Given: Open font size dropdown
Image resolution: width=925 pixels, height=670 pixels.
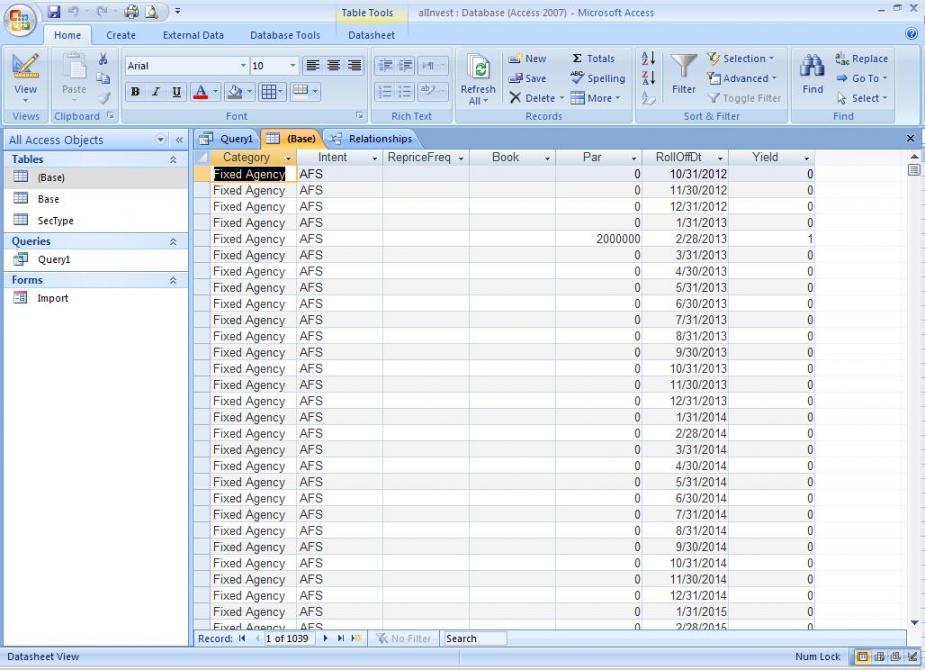Looking at the screenshot, I should tap(293, 65).
